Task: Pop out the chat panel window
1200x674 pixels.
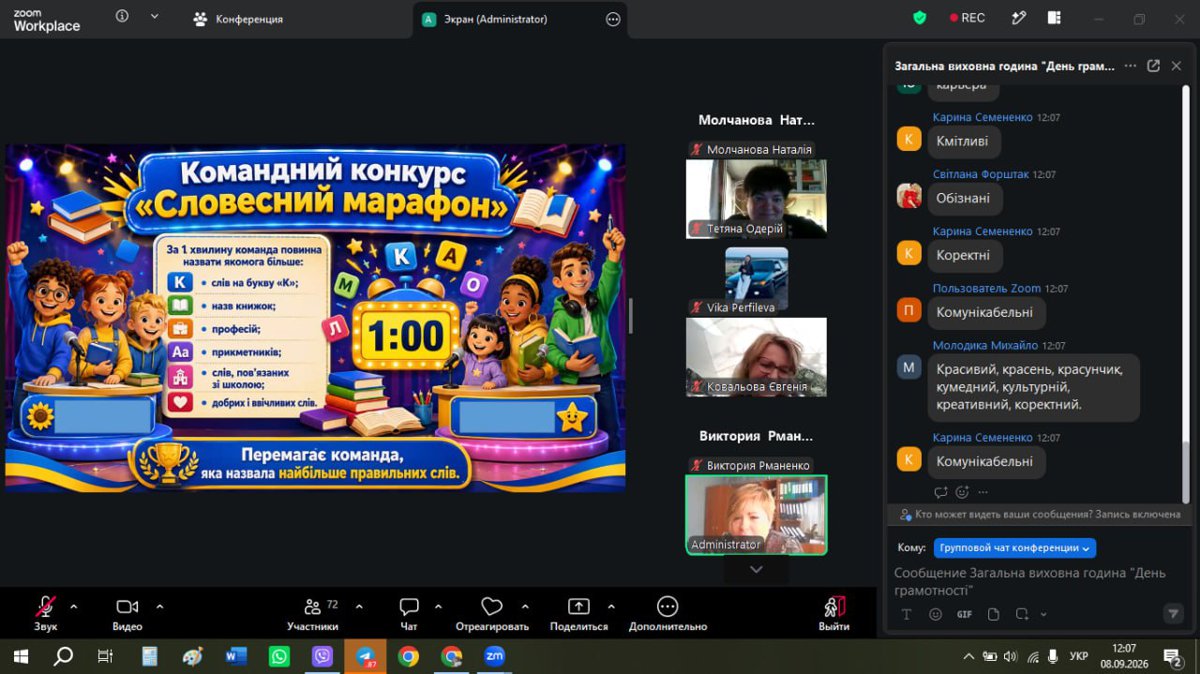Action: [x=1153, y=66]
